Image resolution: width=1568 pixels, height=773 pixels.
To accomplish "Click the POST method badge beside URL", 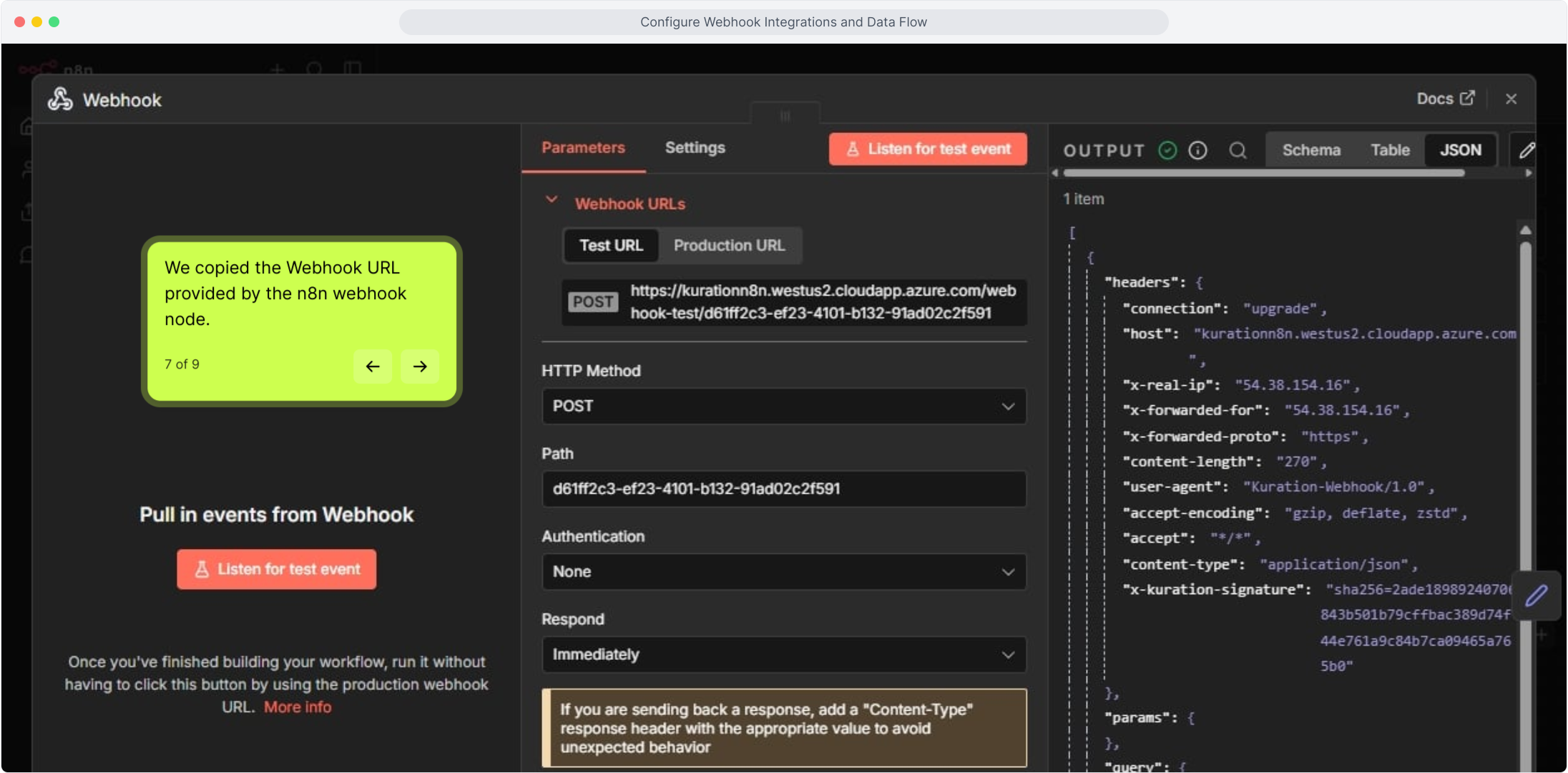I will (x=593, y=302).
